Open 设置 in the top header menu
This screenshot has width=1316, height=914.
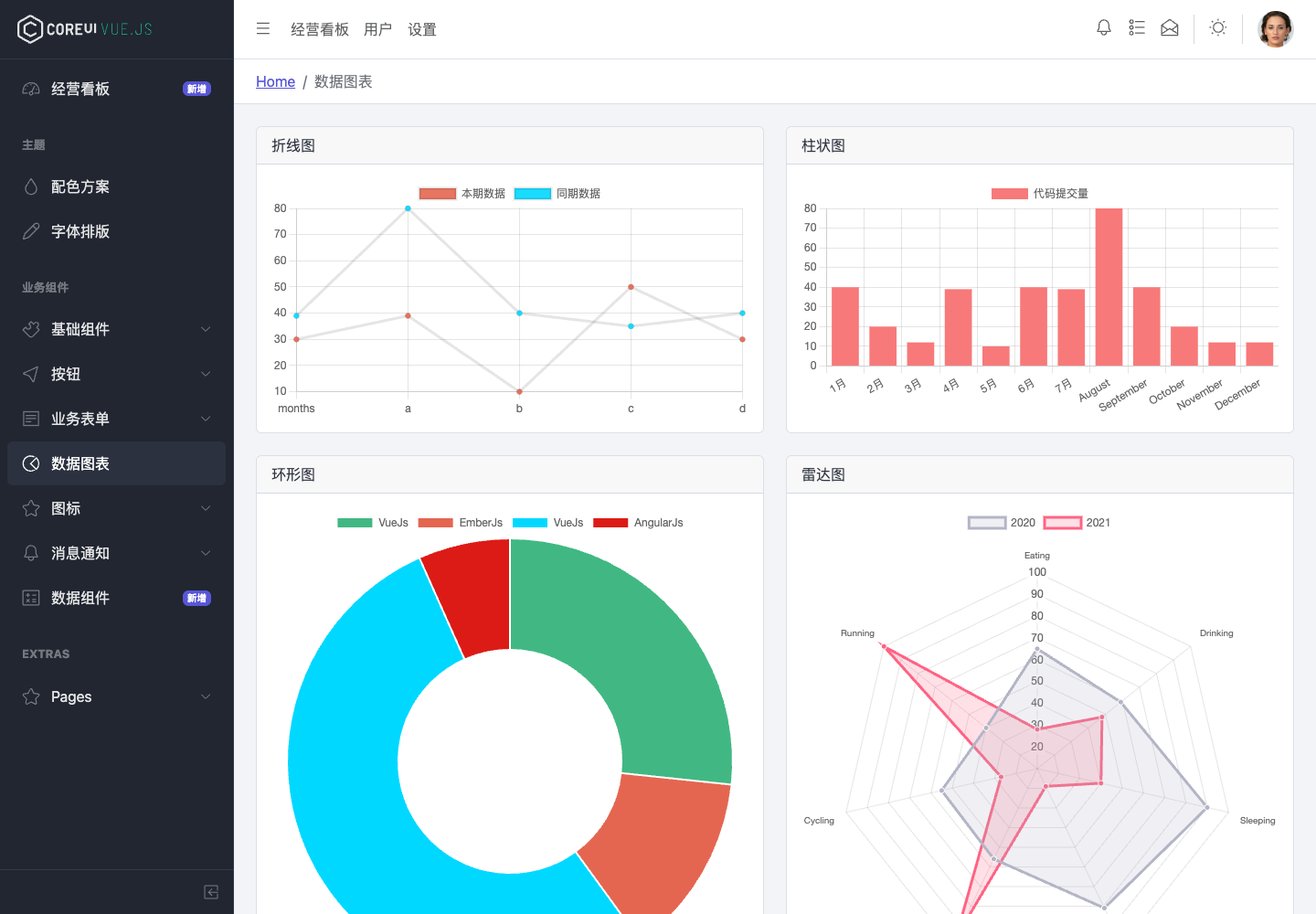tap(422, 29)
